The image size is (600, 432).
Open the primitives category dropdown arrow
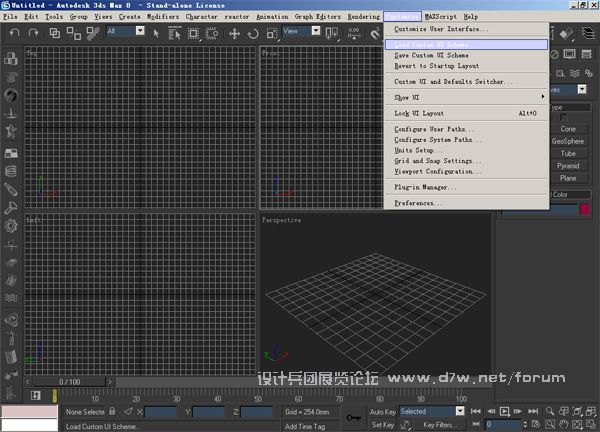pos(582,89)
